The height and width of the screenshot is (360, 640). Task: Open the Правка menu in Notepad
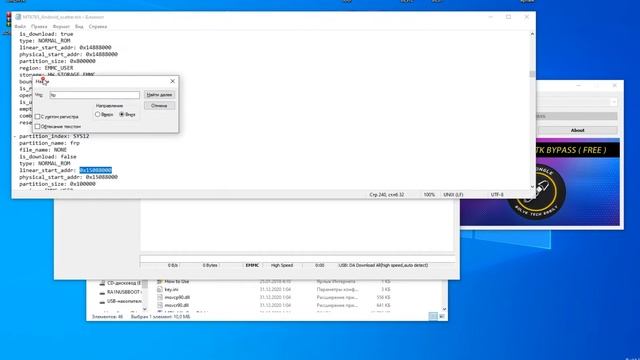39,27
